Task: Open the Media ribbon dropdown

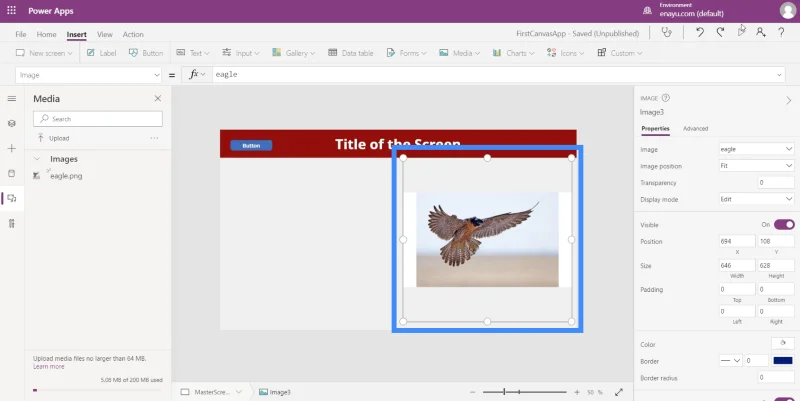Action: click(x=459, y=53)
